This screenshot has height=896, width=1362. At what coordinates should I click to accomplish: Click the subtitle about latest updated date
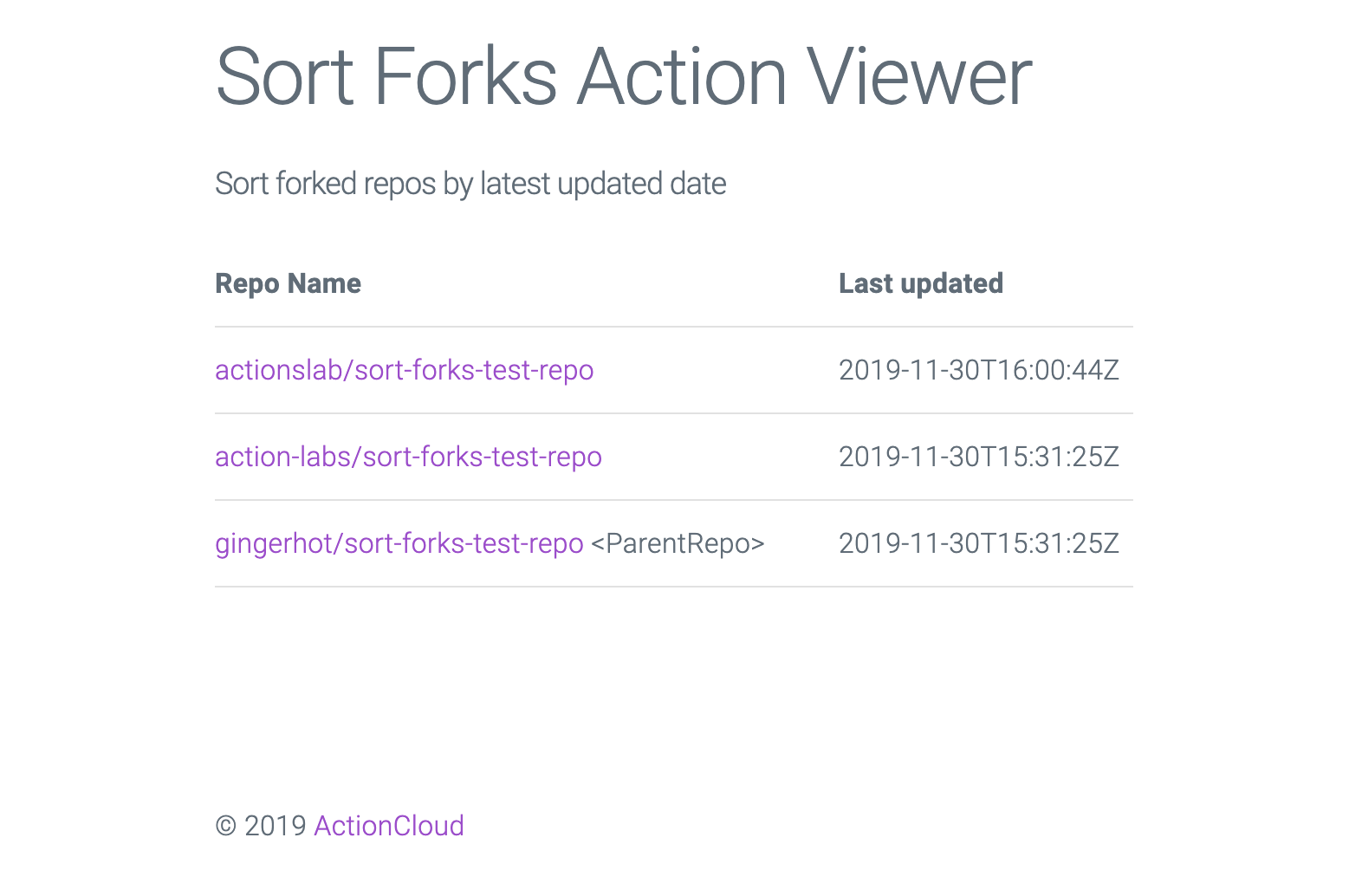point(470,184)
